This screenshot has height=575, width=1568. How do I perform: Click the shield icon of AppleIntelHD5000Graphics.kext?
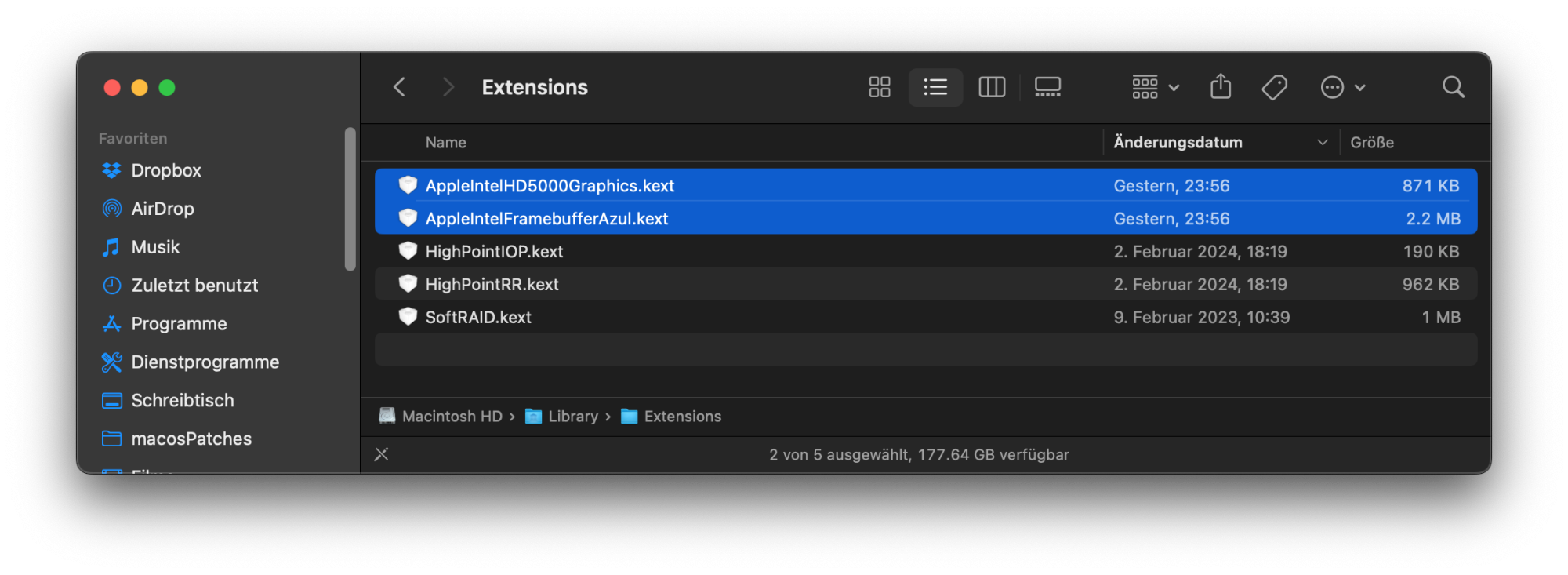click(408, 185)
